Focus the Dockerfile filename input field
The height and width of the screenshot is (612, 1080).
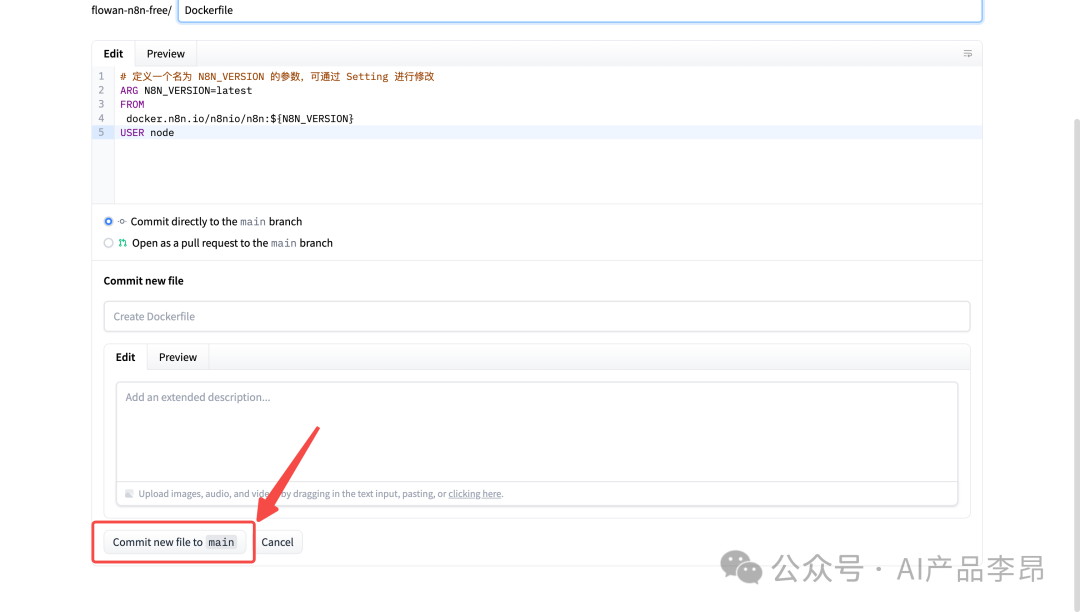(580, 10)
